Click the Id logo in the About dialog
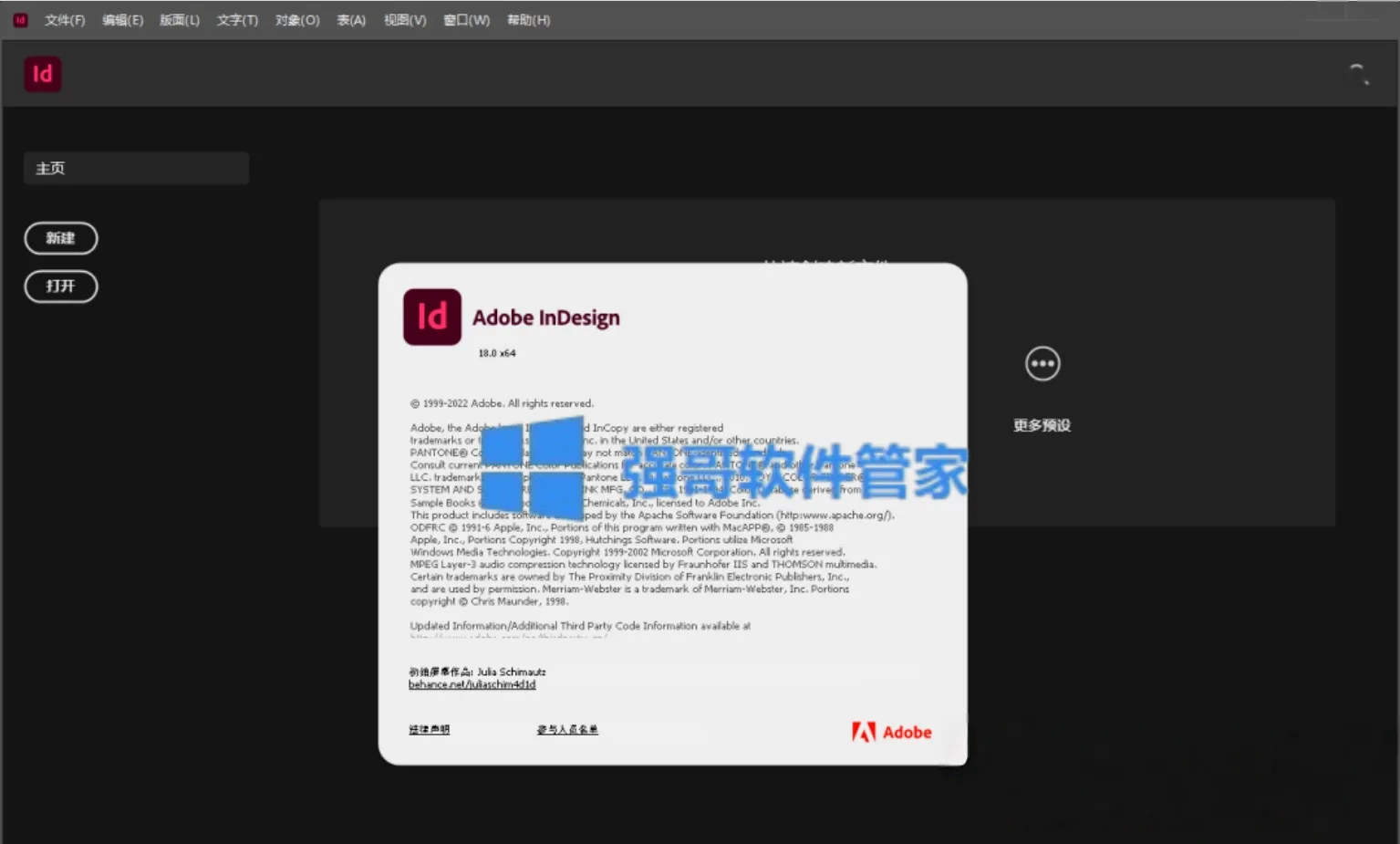The width and height of the screenshot is (1400, 844). tap(432, 317)
